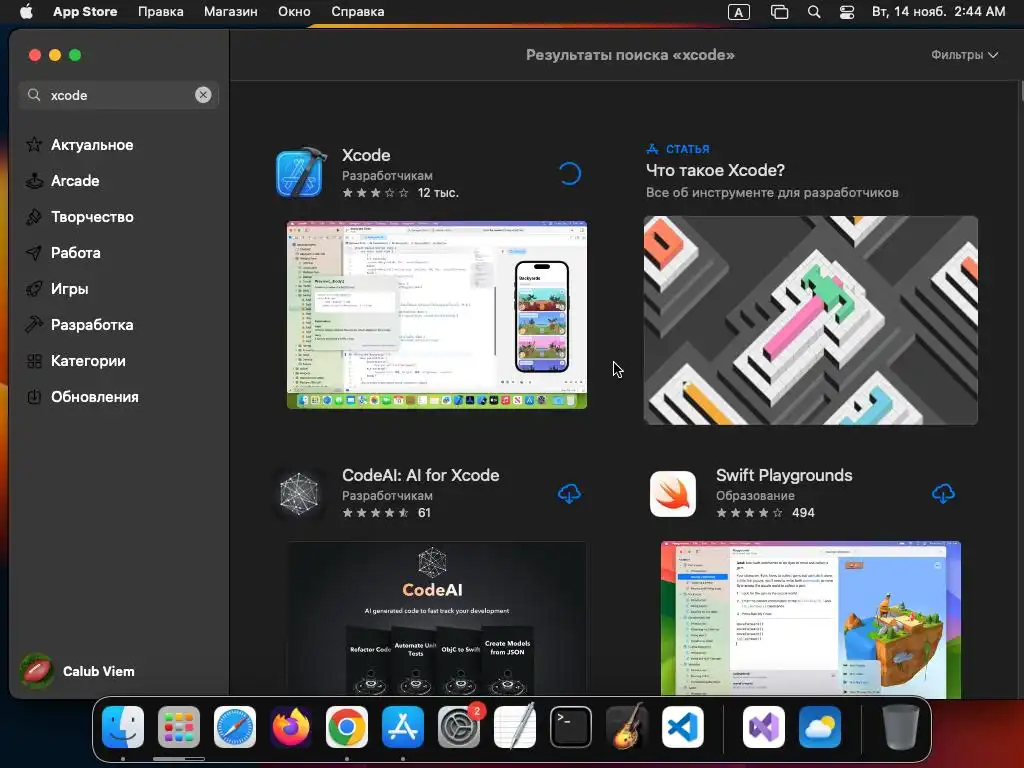
Task: Open Finder from the Dock
Action: click(x=123, y=727)
